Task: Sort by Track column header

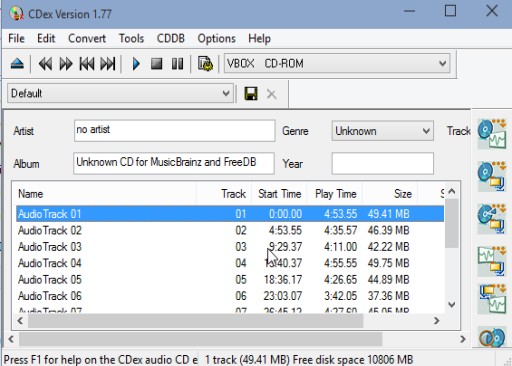Action: [x=224, y=194]
